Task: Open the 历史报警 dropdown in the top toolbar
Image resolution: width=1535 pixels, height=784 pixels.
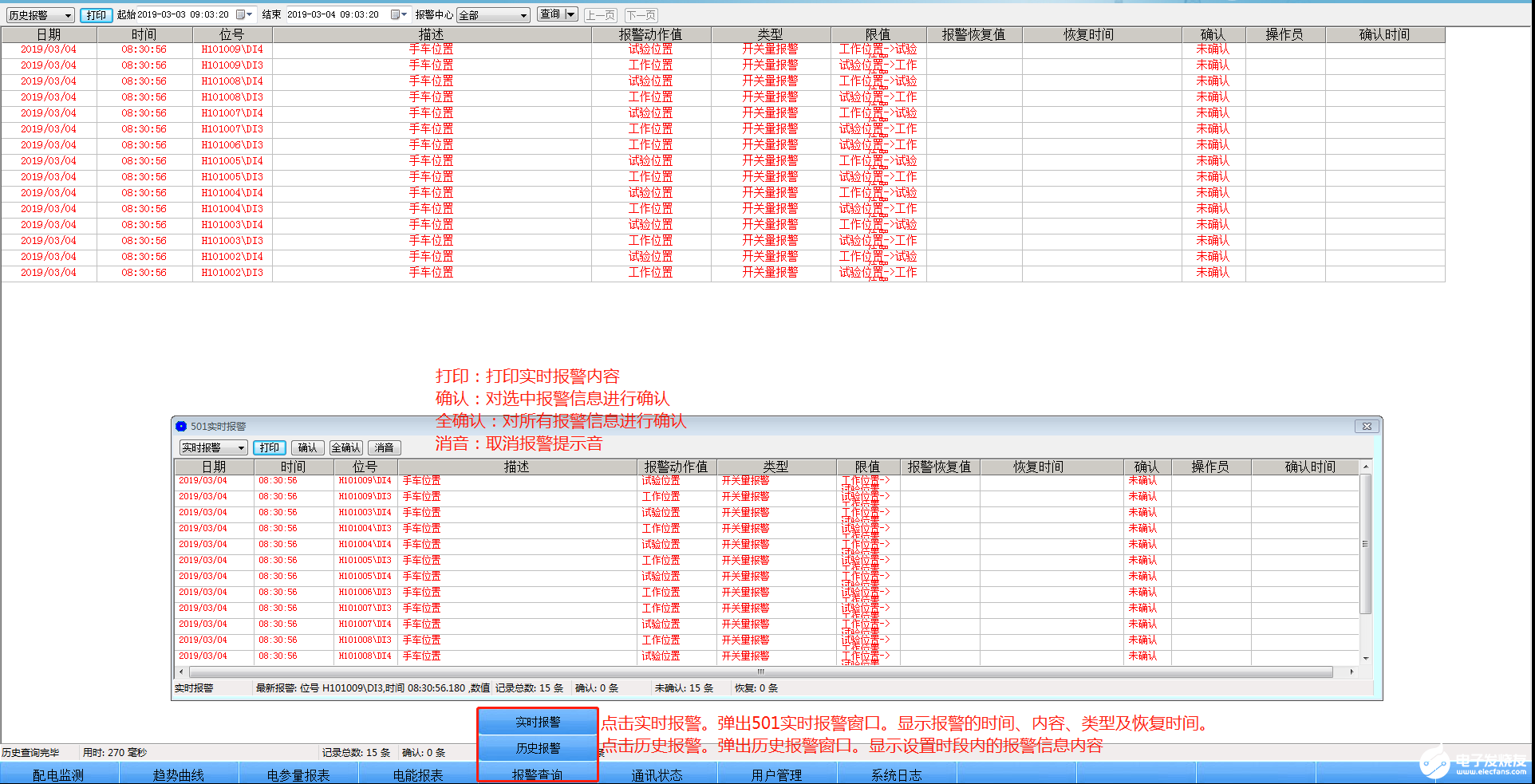Action: coord(41,15)
